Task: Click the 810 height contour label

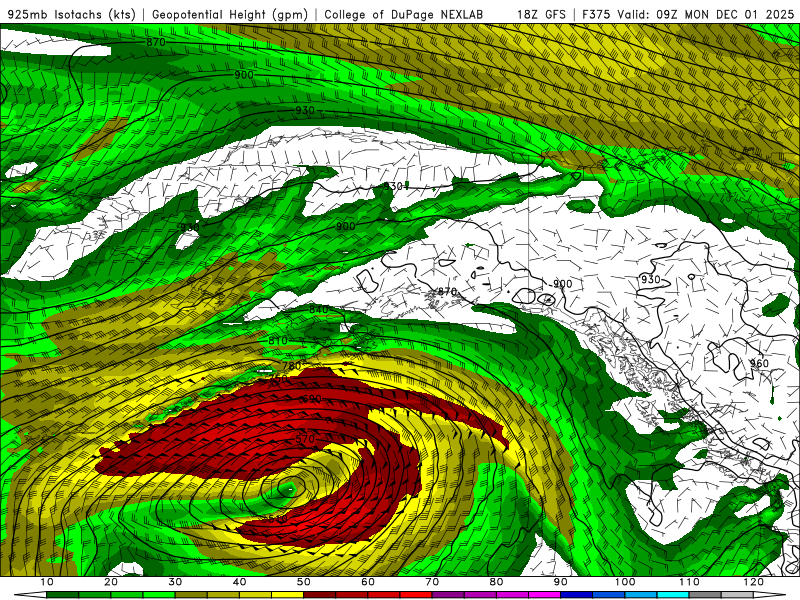Action: pos(278,340)
